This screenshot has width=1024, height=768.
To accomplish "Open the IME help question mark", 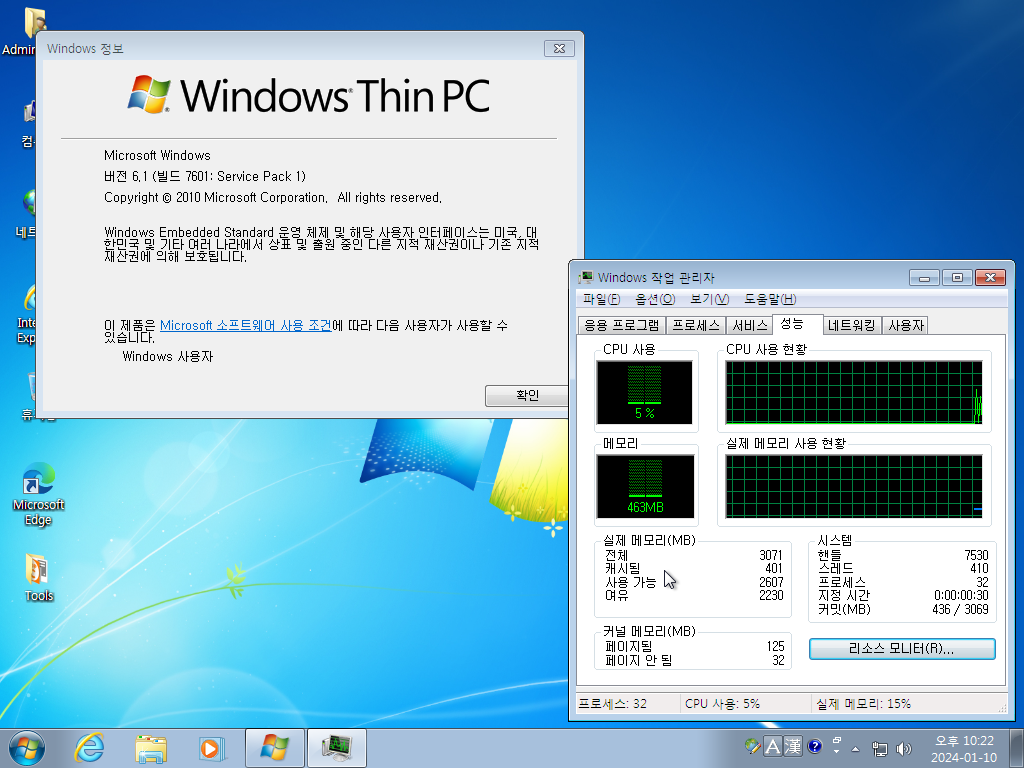I will [x=814, y=746].
